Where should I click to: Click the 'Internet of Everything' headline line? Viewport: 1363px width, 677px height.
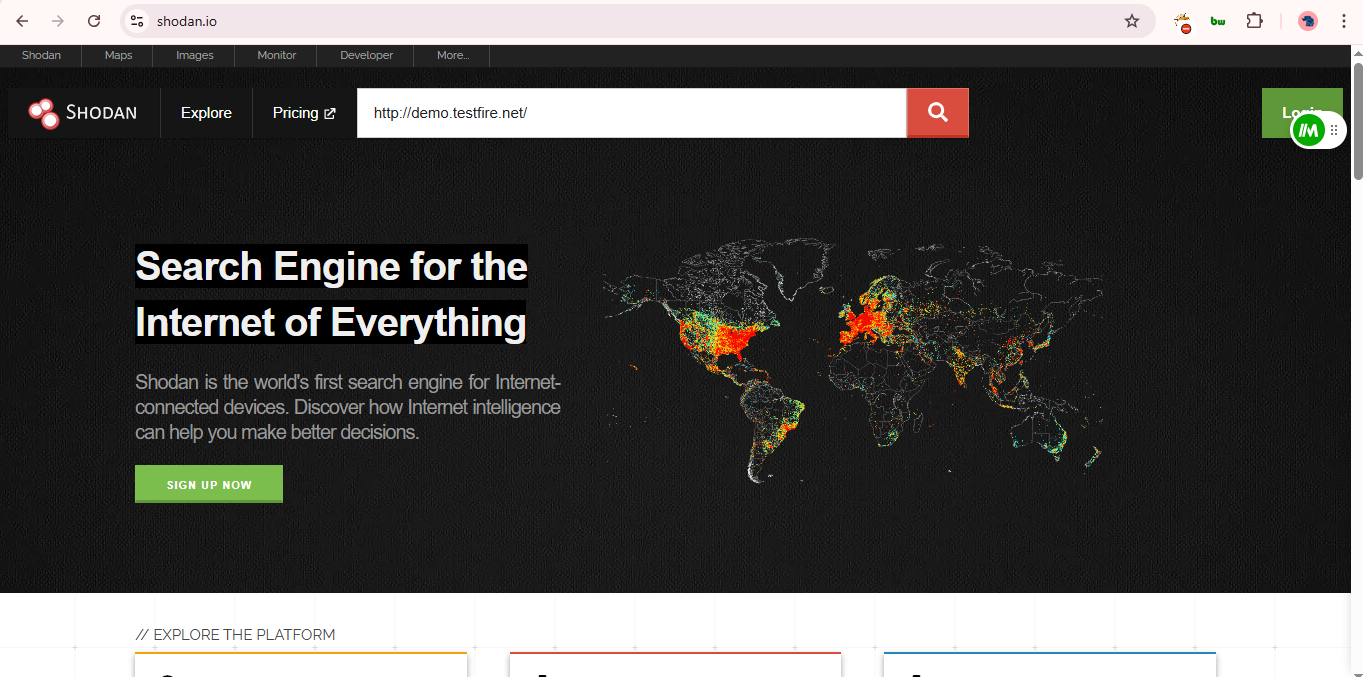[331, 322]
